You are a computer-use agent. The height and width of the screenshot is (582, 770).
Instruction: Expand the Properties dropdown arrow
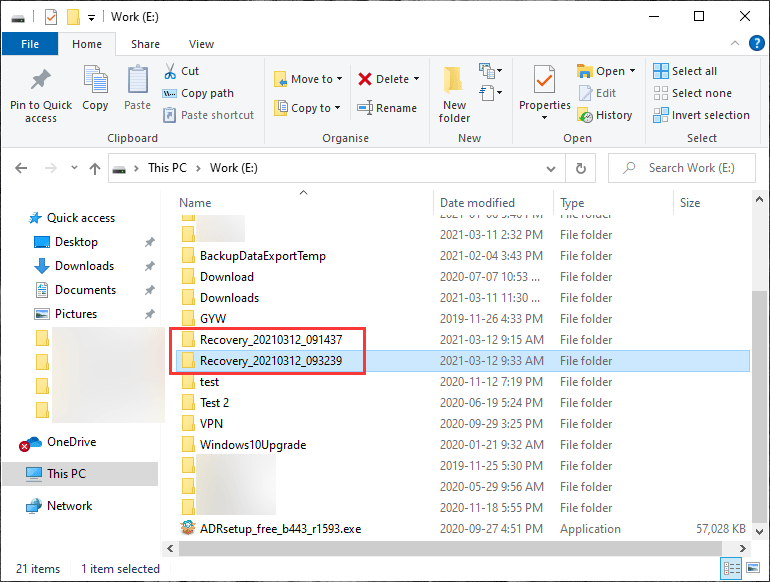544,118
